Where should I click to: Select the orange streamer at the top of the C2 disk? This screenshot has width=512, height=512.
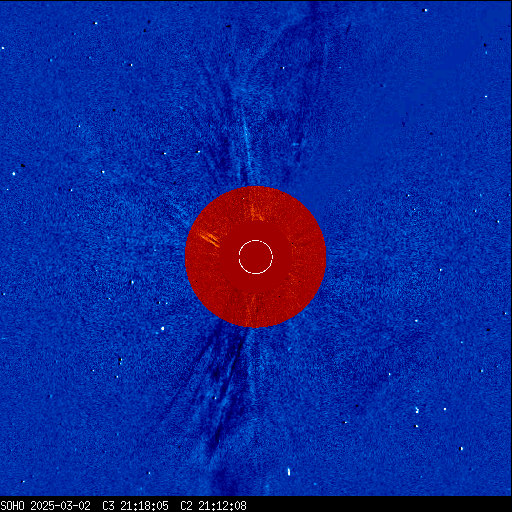click(256, 212)
